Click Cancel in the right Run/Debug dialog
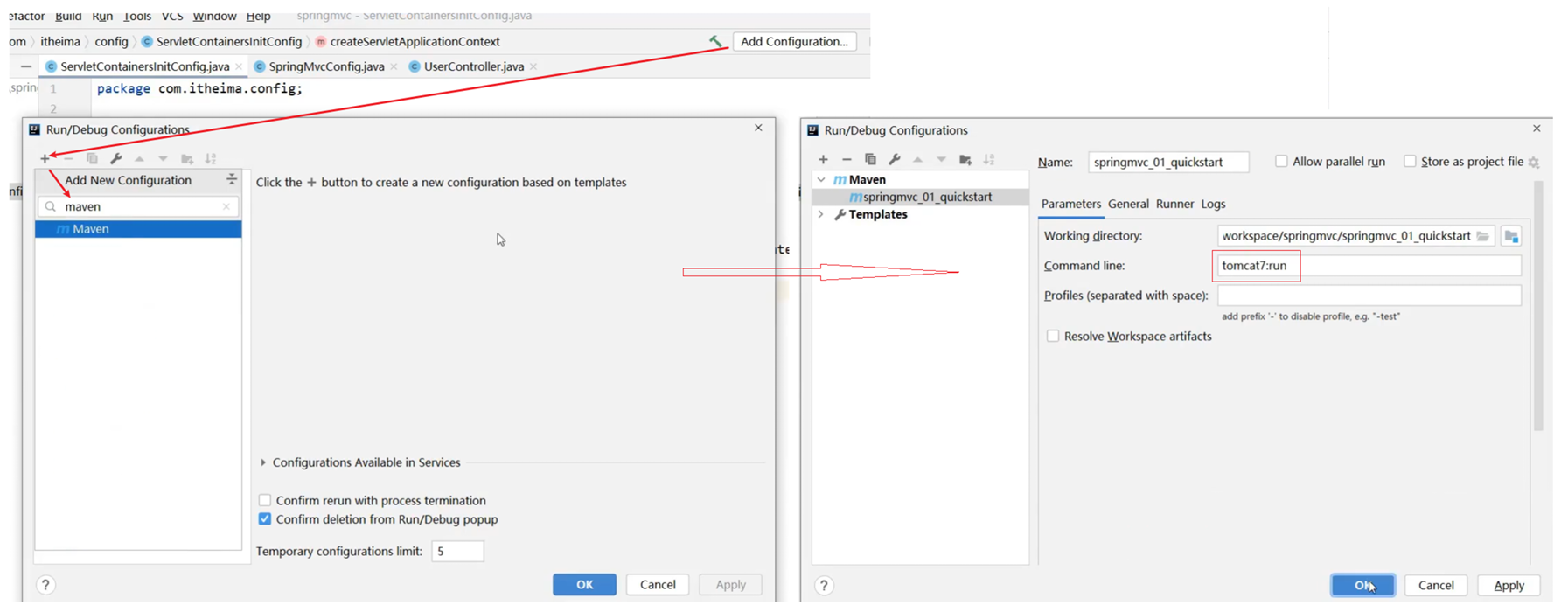The image size is (1568, 612). tap(1436, 585)
